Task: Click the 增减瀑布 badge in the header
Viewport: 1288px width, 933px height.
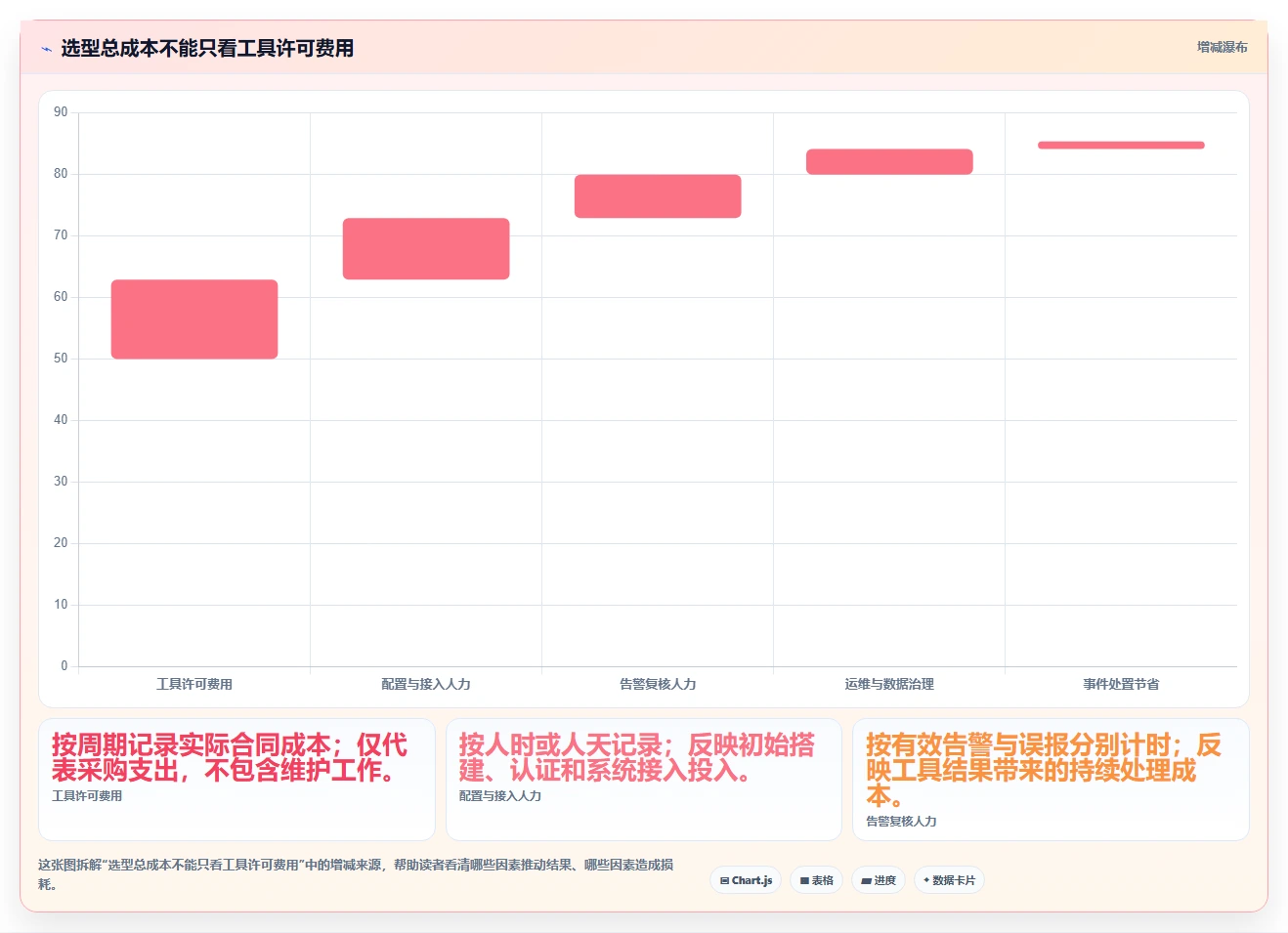Action: click(1223, 47)
